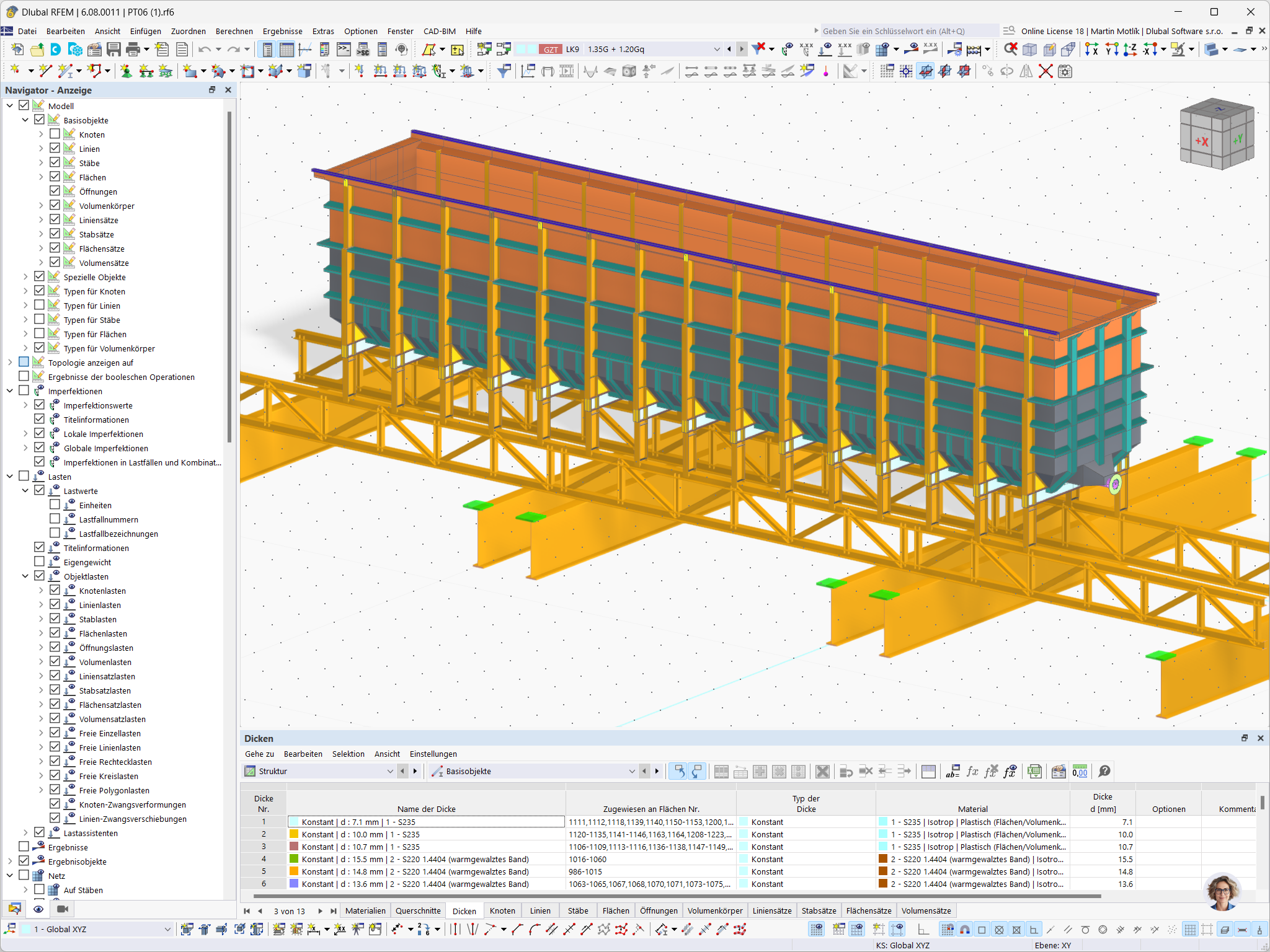The height and width of the screenshot is (952, 1270).
Task: Select the row for Dicke Nr. 4
Action: pyautogui.click(x=265, y=859)
